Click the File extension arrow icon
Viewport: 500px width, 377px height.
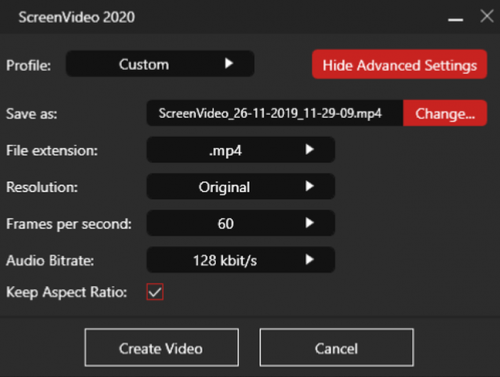(310, 149)
